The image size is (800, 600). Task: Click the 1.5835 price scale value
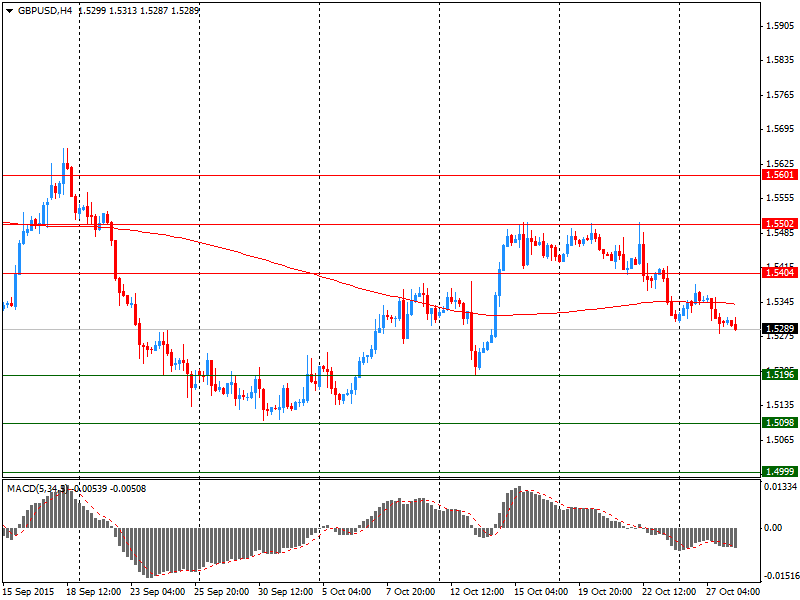(781, 60)
